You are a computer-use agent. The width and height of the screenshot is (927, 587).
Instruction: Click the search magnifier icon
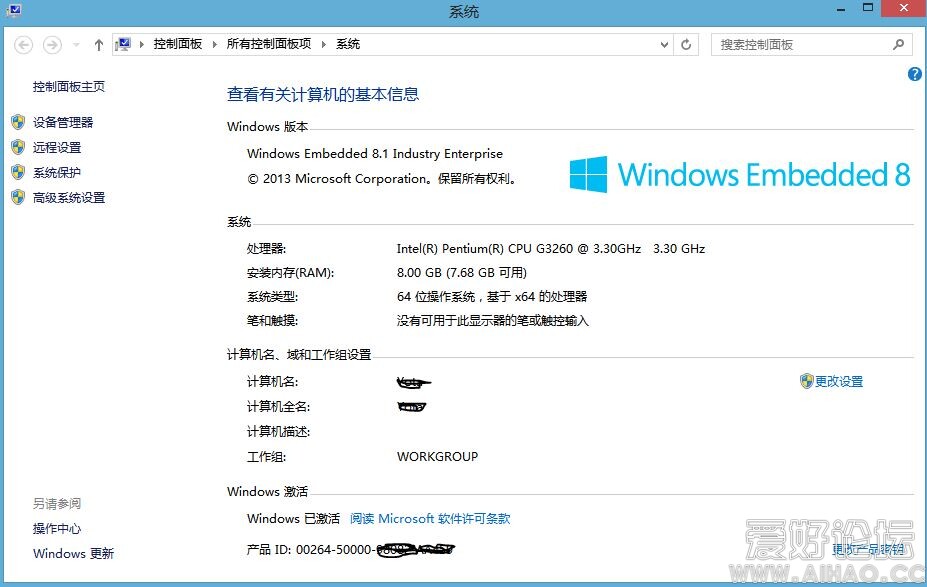(x=899, y=44)
